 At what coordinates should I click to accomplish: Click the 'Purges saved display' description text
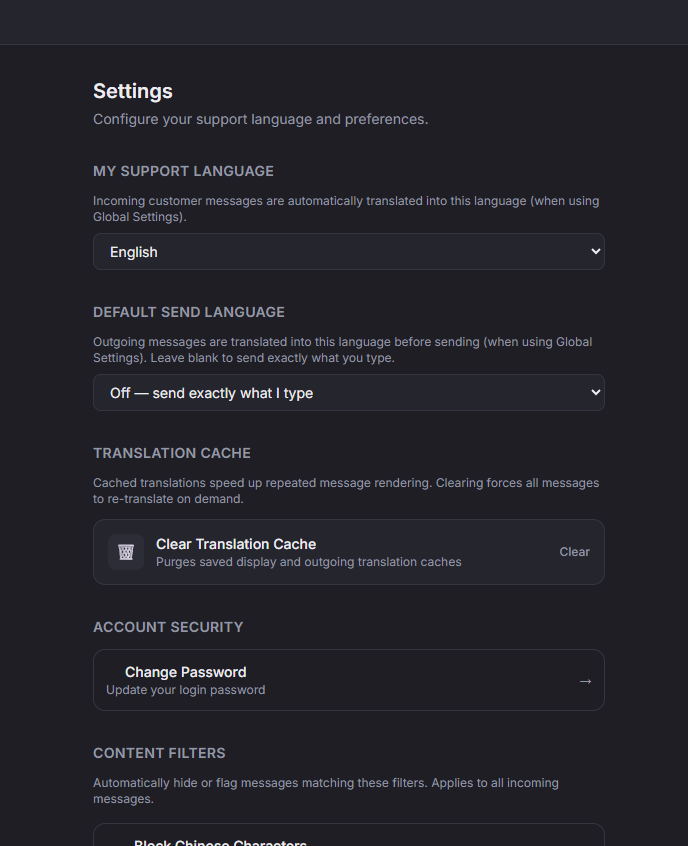[x=309, y=562]
